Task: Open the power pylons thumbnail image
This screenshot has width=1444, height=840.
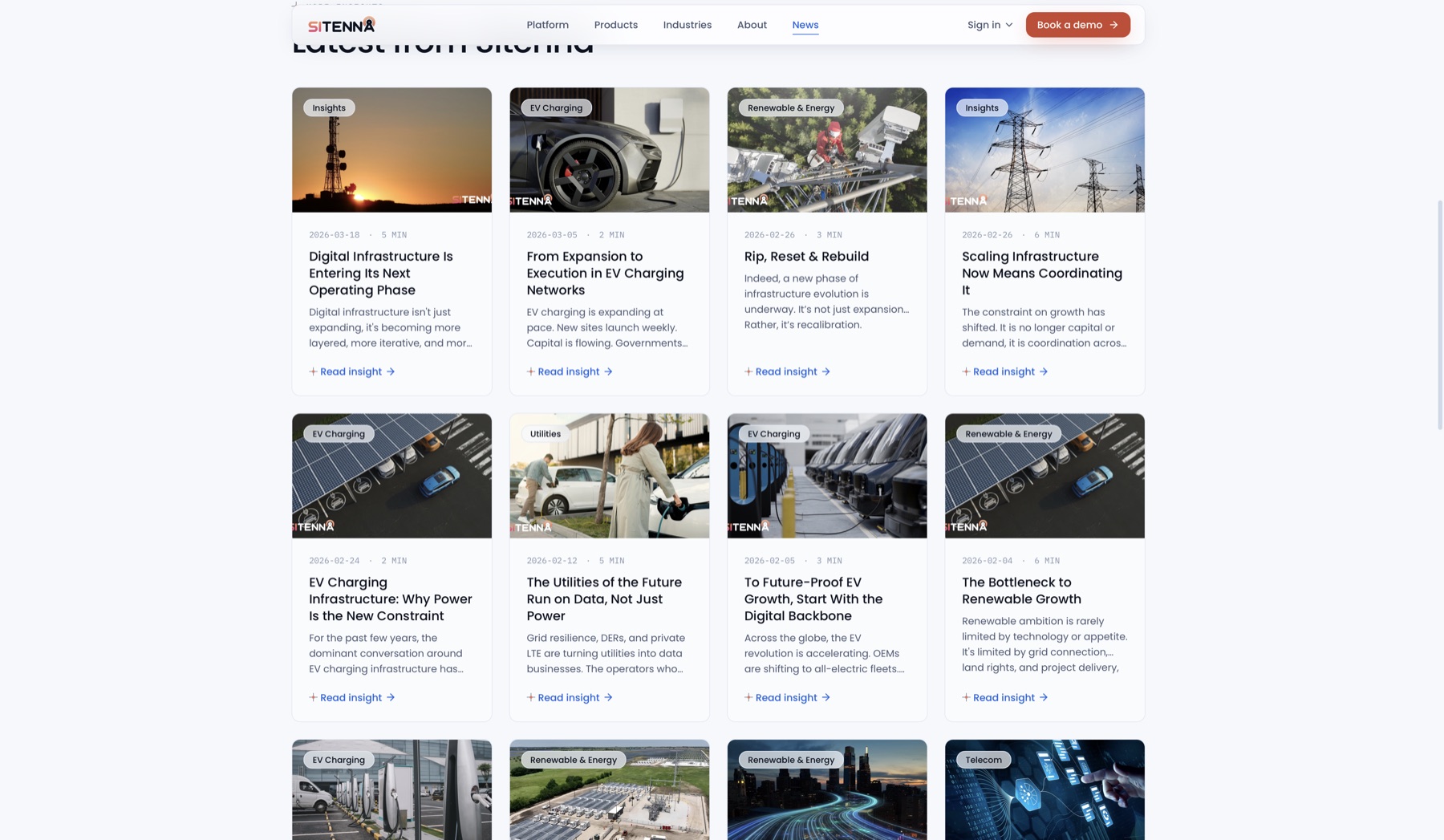Action: [1044, 150]
